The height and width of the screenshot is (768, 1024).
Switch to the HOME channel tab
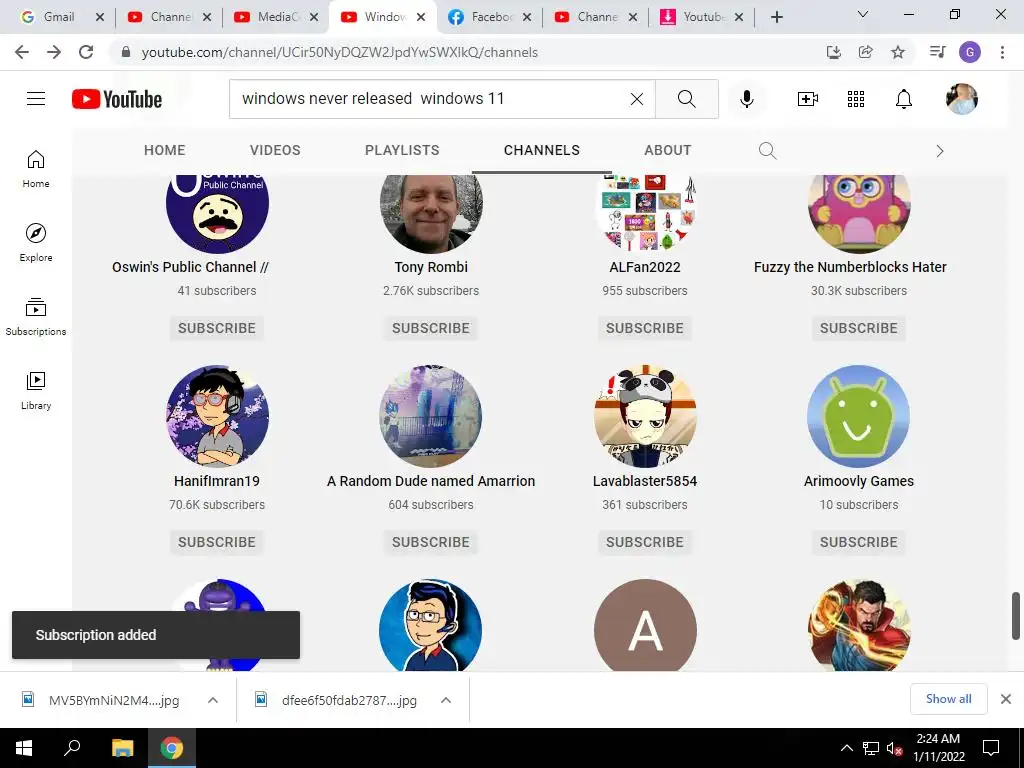coord(165,150)
